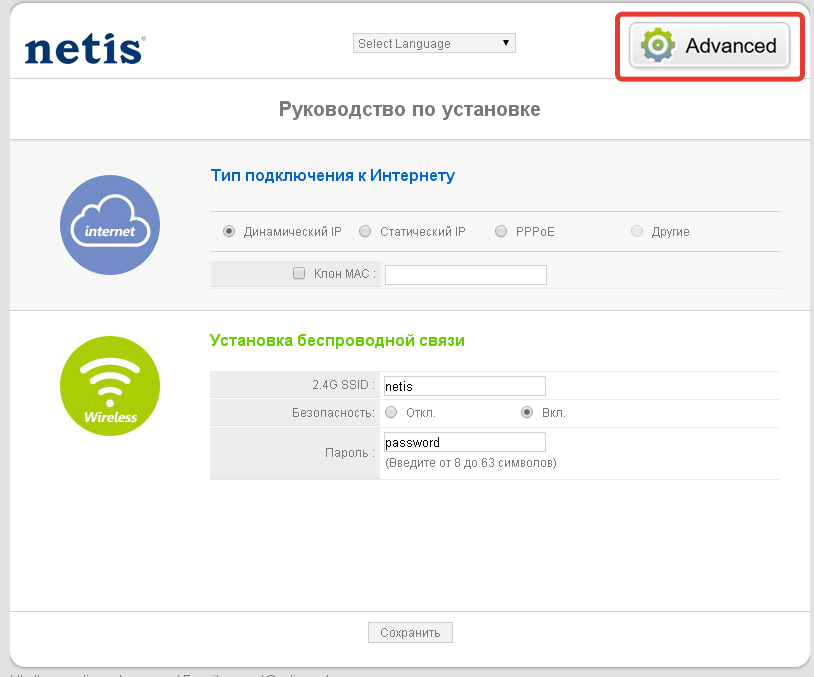Enable security with Вкл. radio button
The image size is (814, 677).
(527, 412)
